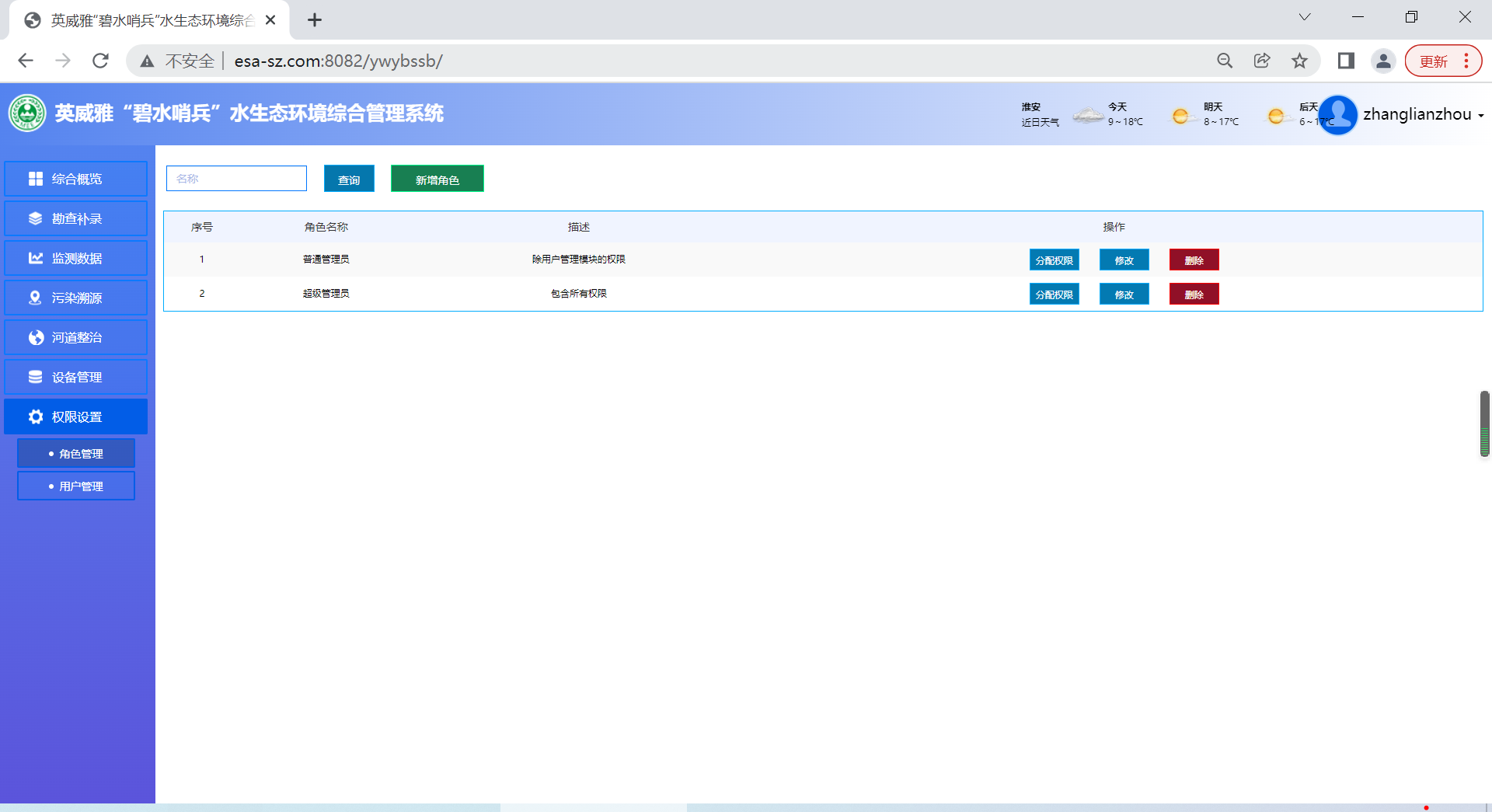The height and width of the screenshot is (812, 1492).
Task: Open the 综合概览 menu item
Action: point(76,179)
